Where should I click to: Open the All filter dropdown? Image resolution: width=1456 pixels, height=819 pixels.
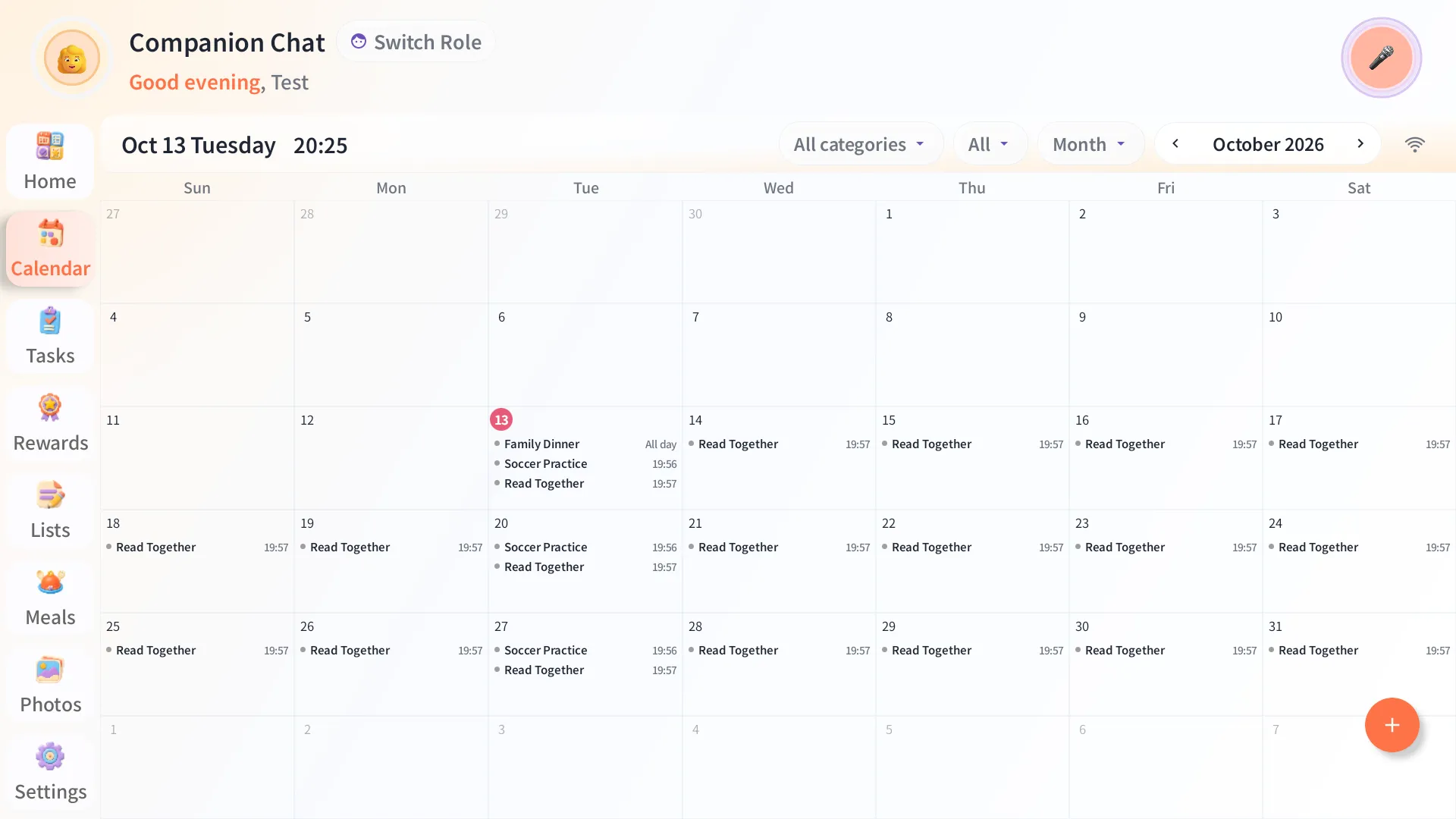click(990, 144)
